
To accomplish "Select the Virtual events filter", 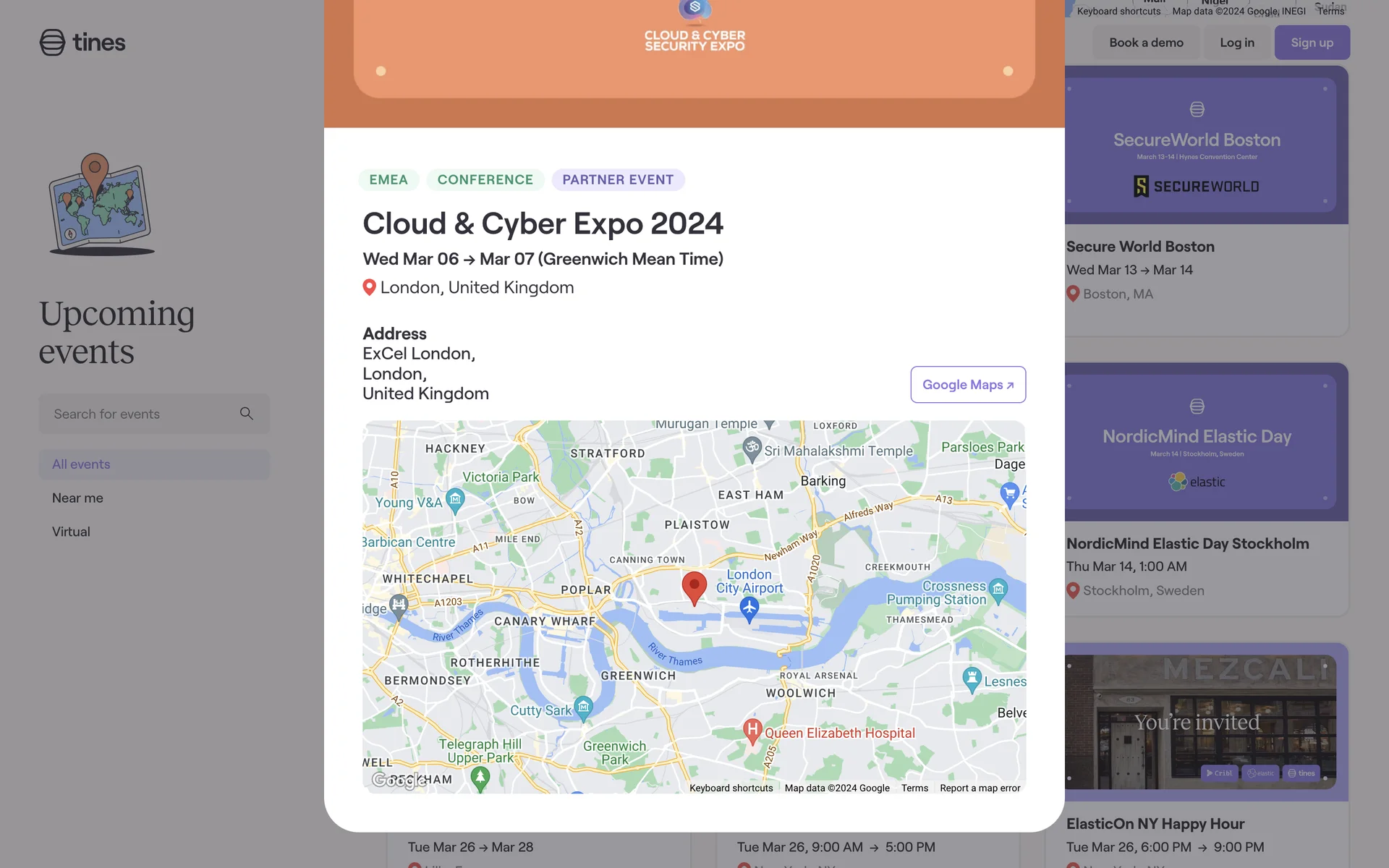I will tap(71, 532).
